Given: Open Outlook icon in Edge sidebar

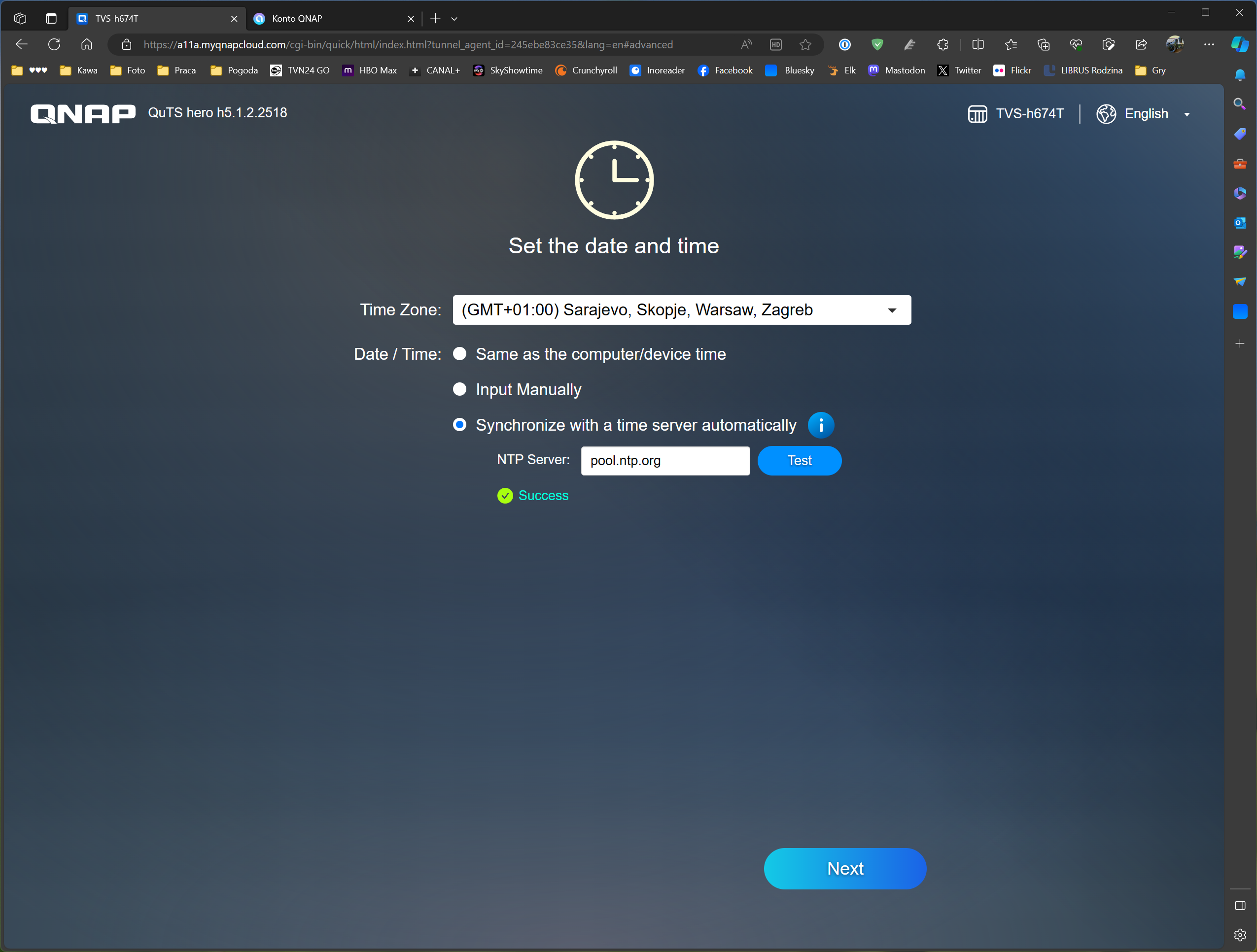Looking at the screenshot, I should (1239, 223).
